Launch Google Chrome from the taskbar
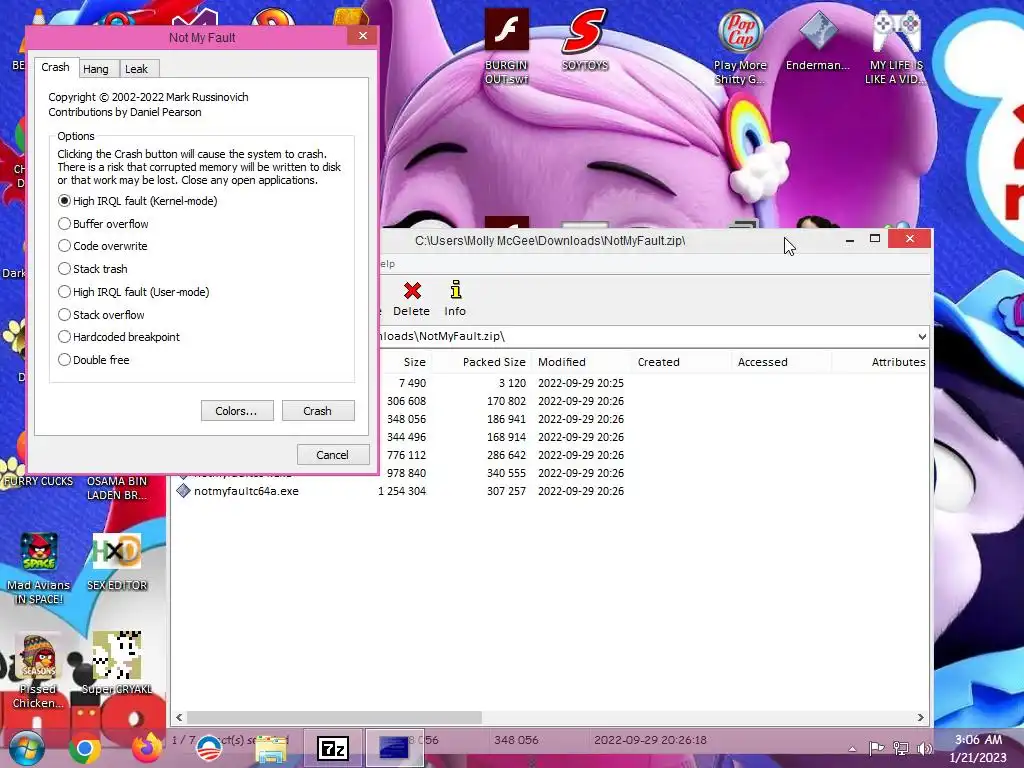 [x=84, y=749]
